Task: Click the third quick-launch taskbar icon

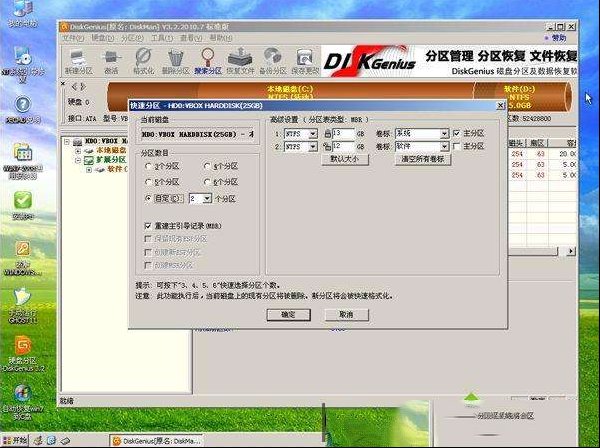Action: click(x=65, y=441)
